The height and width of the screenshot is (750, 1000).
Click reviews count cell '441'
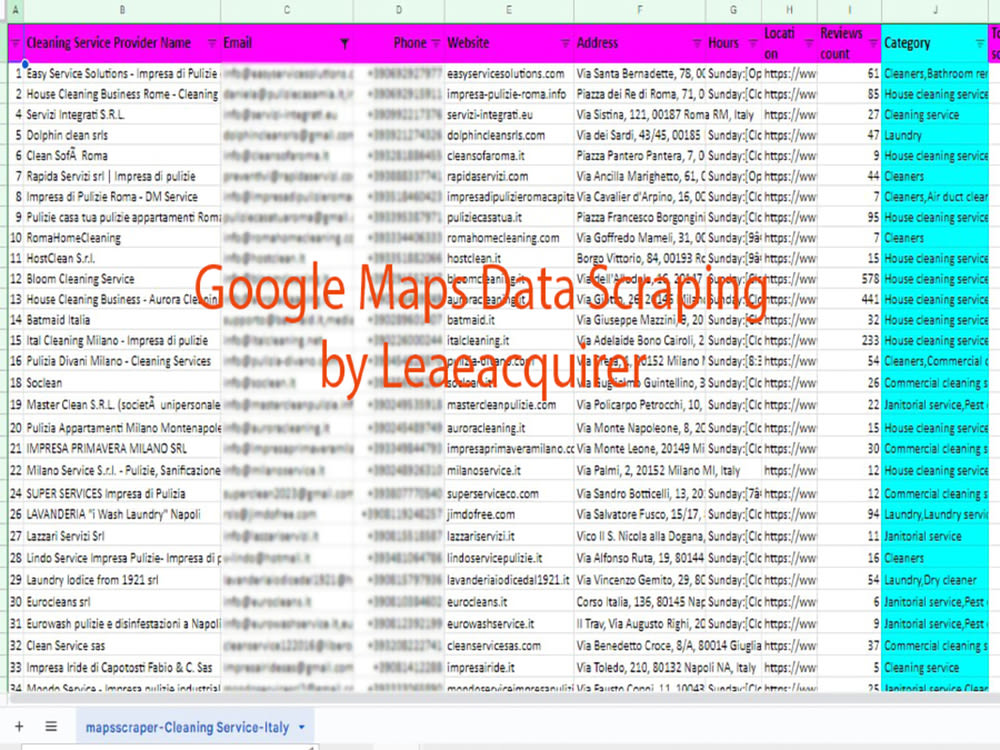849,299
